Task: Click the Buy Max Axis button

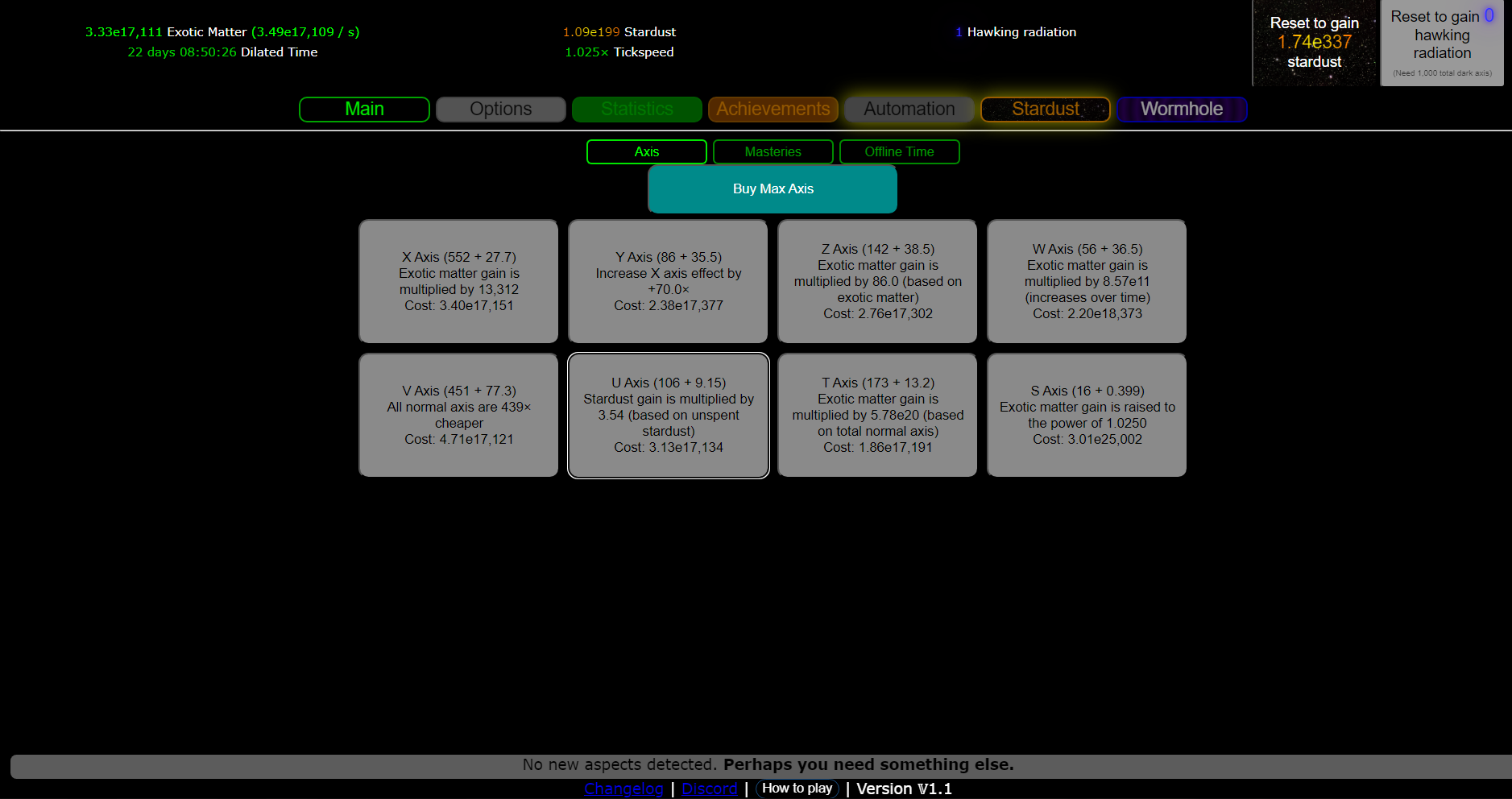Action: click(773, 189)
